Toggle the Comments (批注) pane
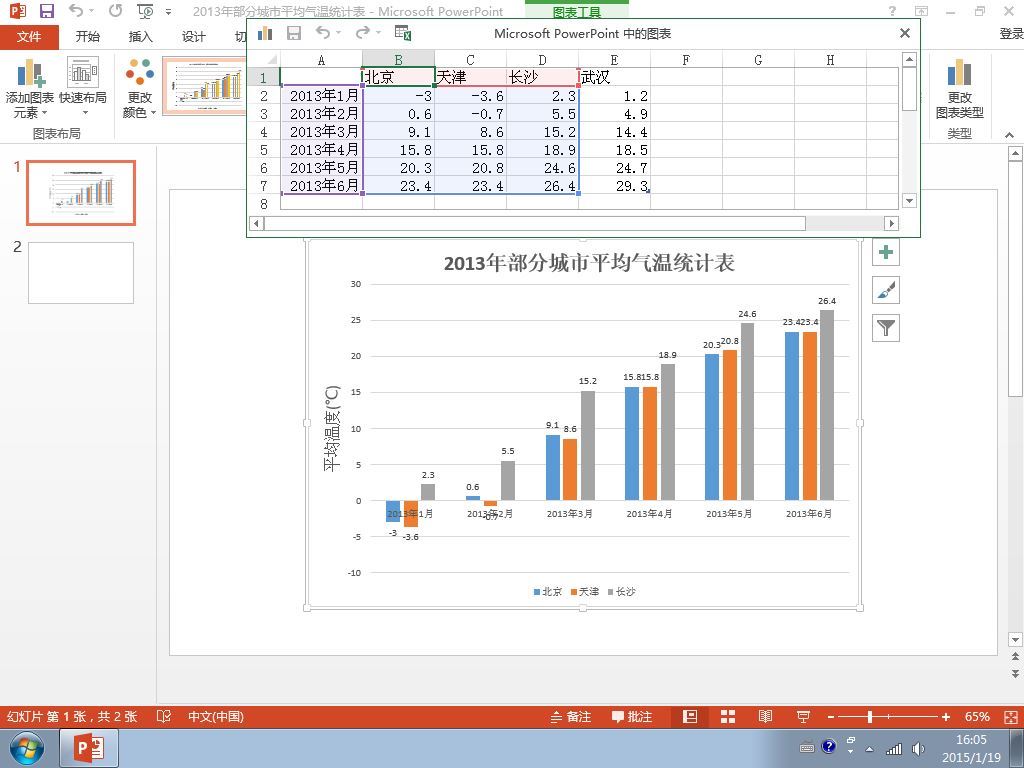 coord(632,717)
